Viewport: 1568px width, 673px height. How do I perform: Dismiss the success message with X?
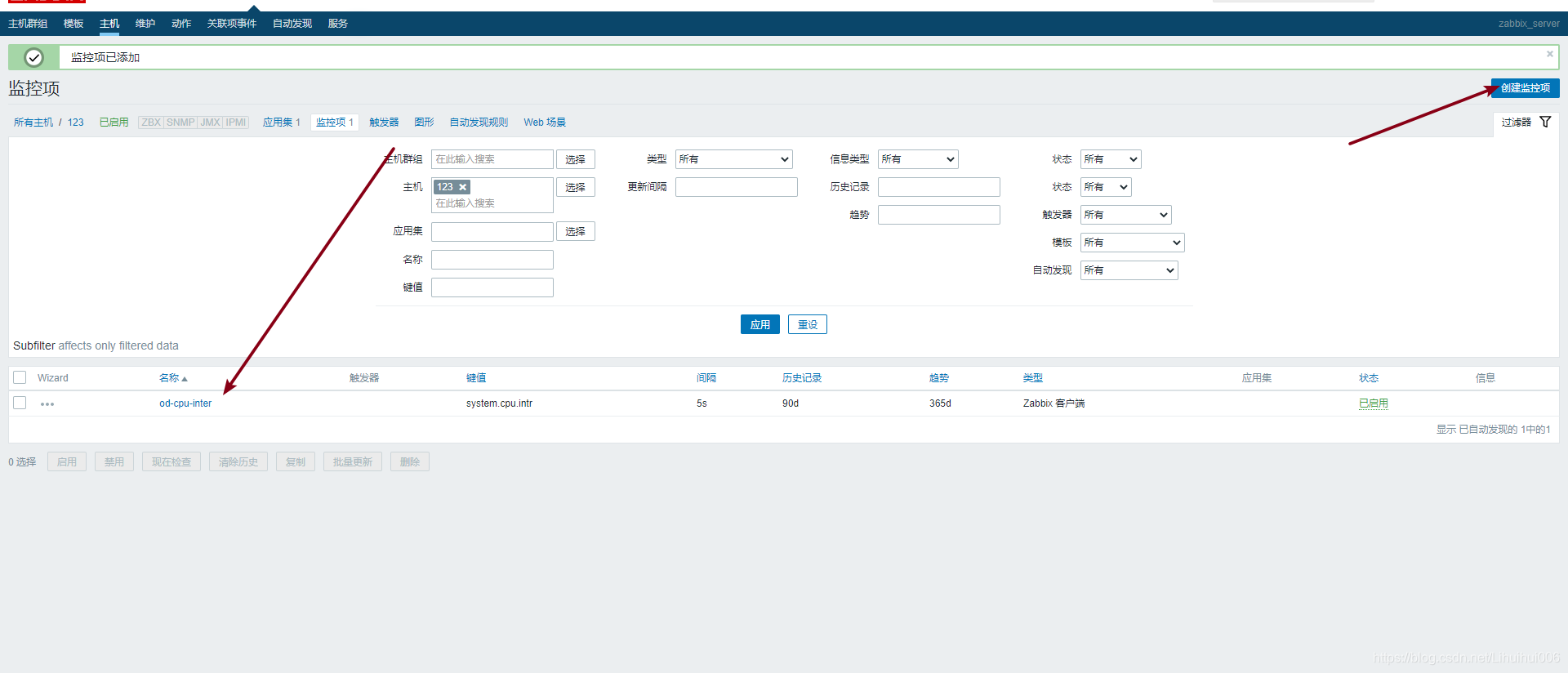pyautogui.click(x=1549, y=54)
